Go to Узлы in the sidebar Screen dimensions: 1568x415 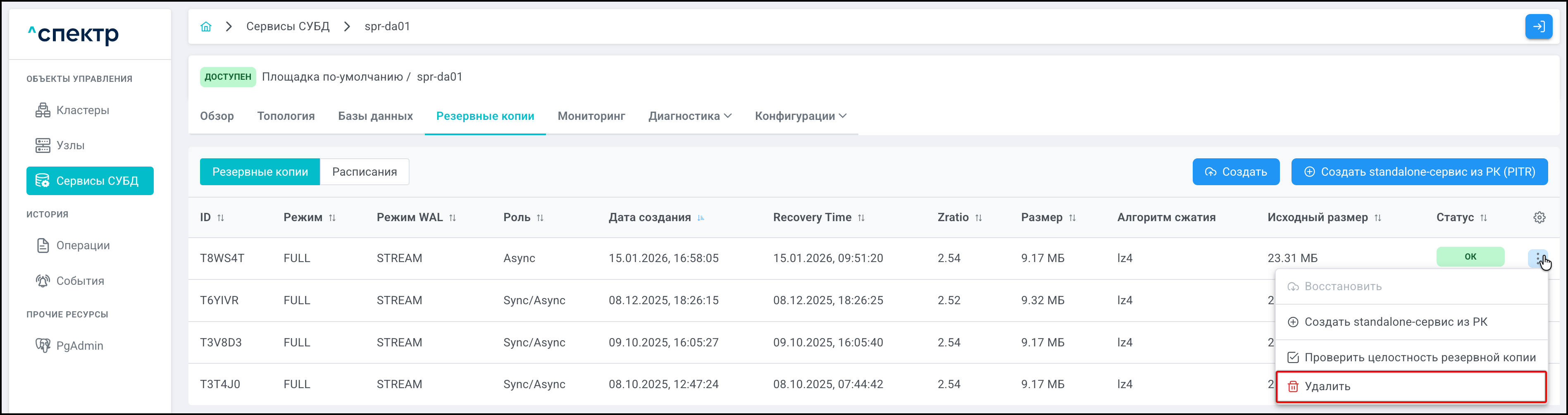point(70,145)
